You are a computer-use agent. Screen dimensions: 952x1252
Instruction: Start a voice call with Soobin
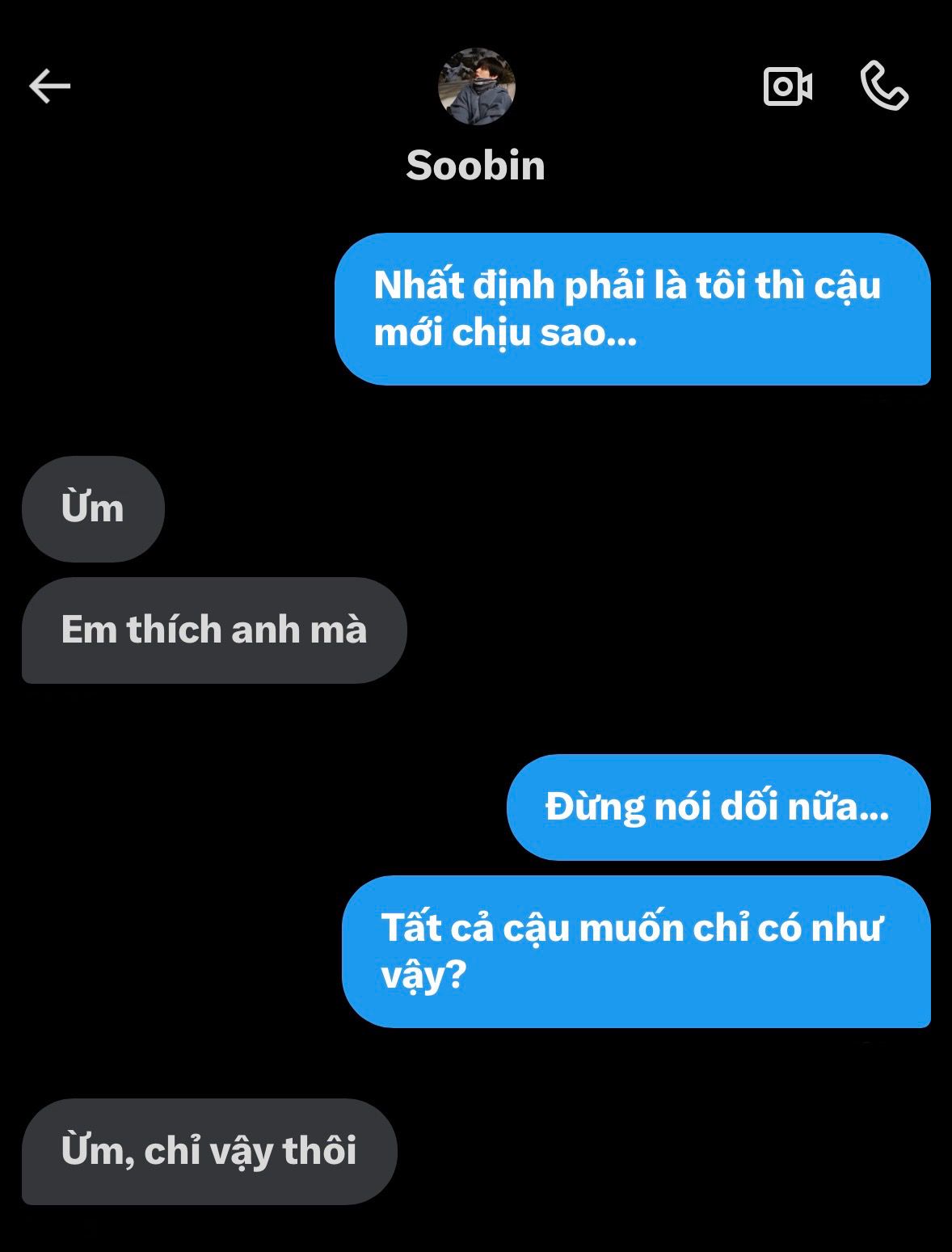coord(884,86)
